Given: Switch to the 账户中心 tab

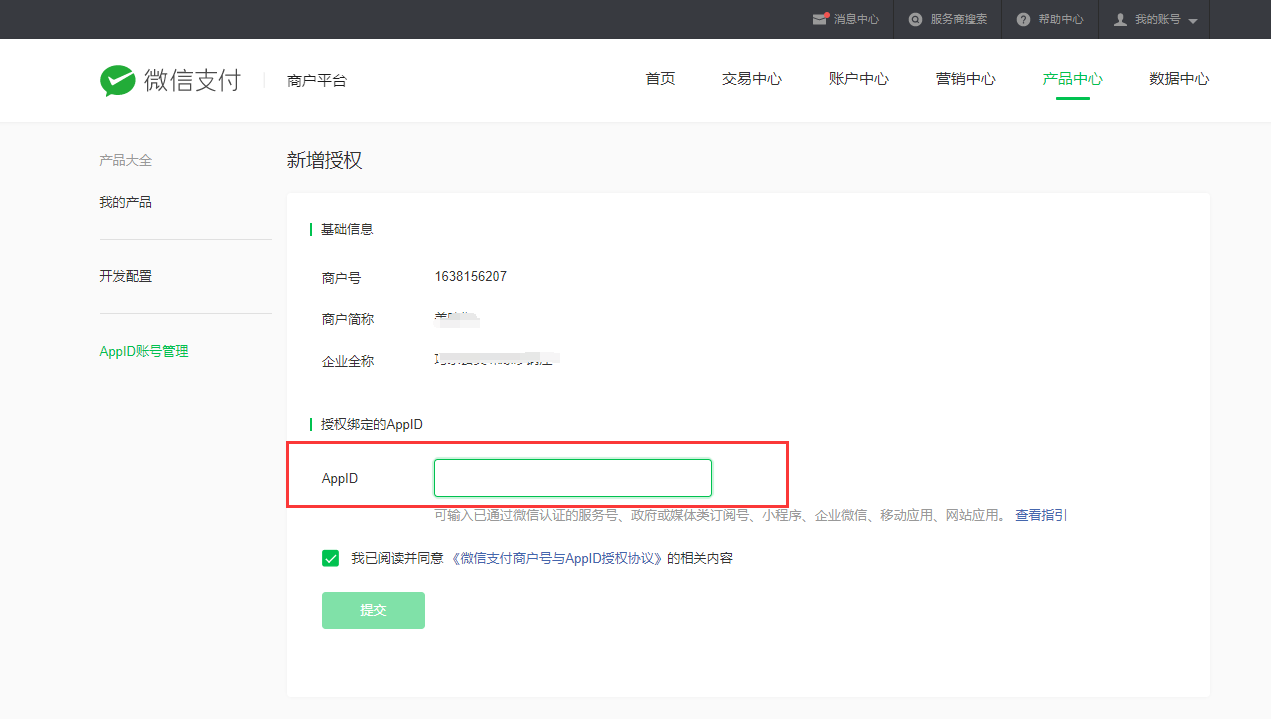Looking at the screenshot, I should coord(859,79).
